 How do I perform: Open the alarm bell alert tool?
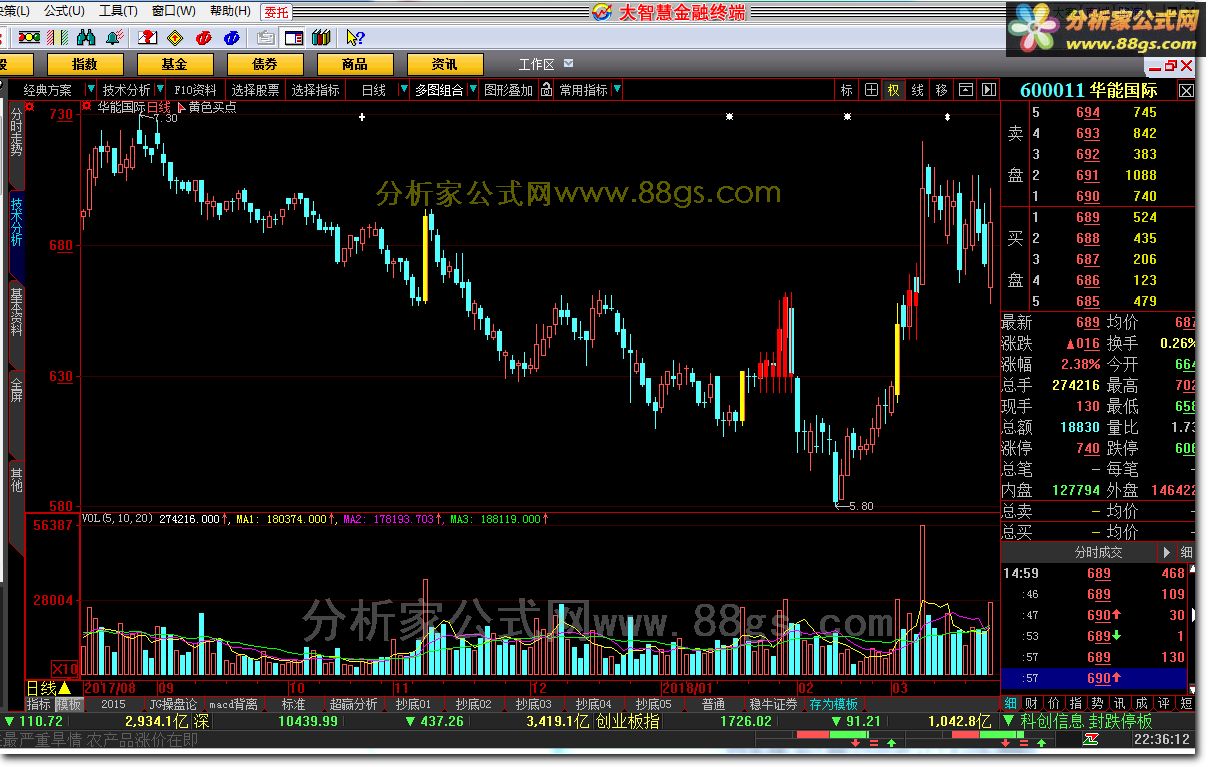pyautogui.click(x=114, y=38)
